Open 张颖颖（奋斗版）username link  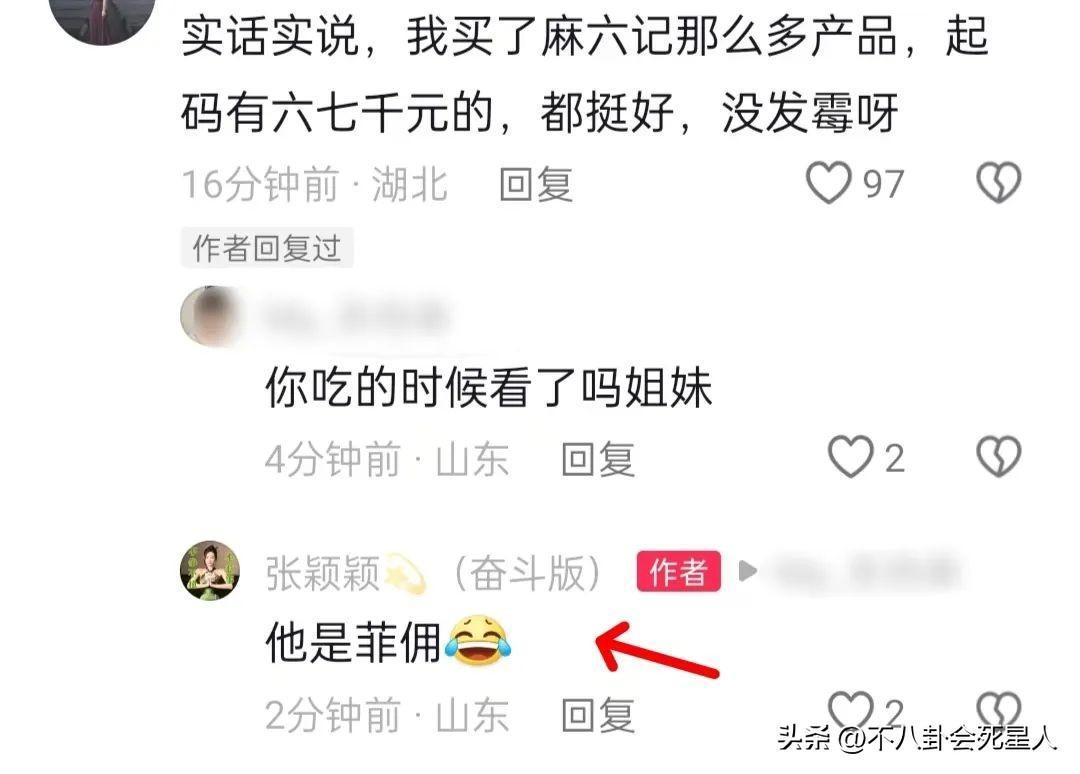point(433,573)
